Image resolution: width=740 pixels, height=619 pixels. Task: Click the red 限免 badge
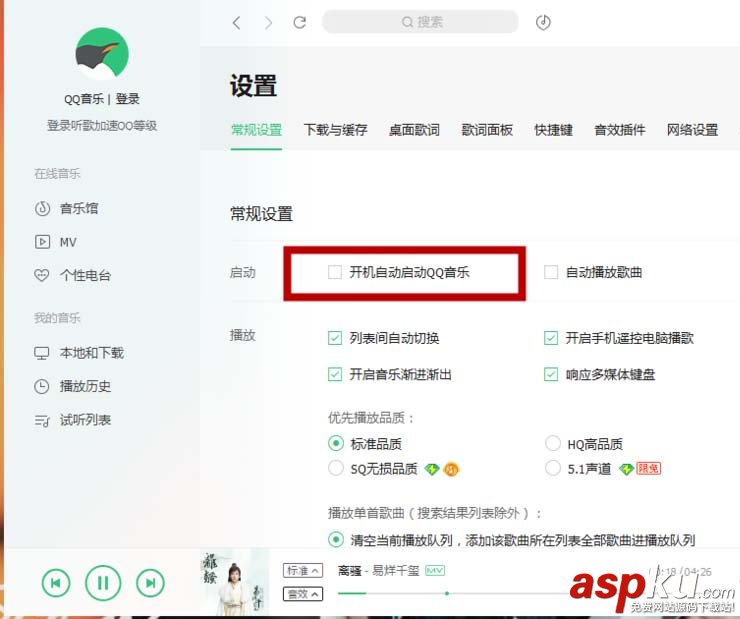coord(648,468)
